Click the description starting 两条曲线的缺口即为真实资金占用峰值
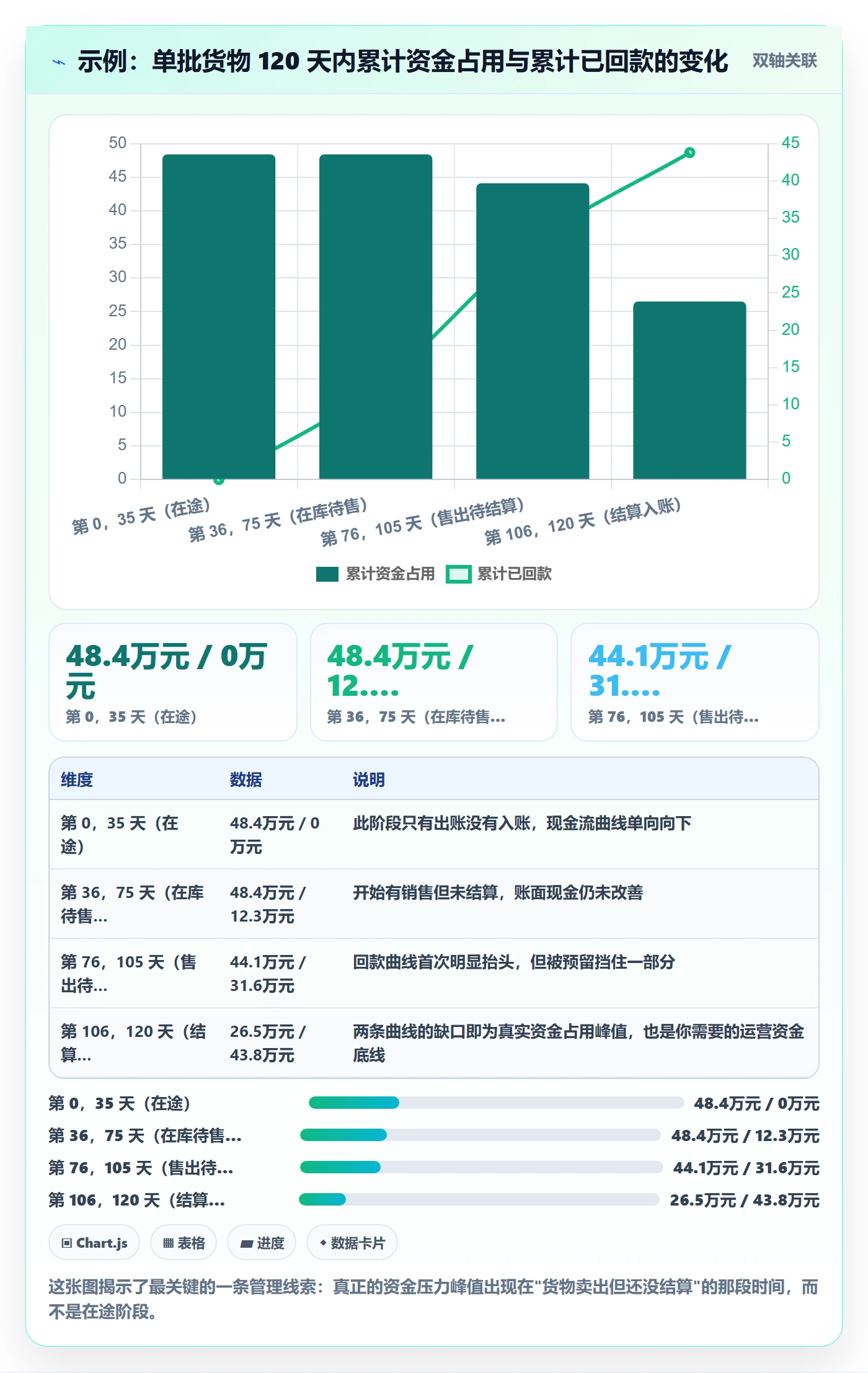 pyautogui.click(x=578, y=1043)
